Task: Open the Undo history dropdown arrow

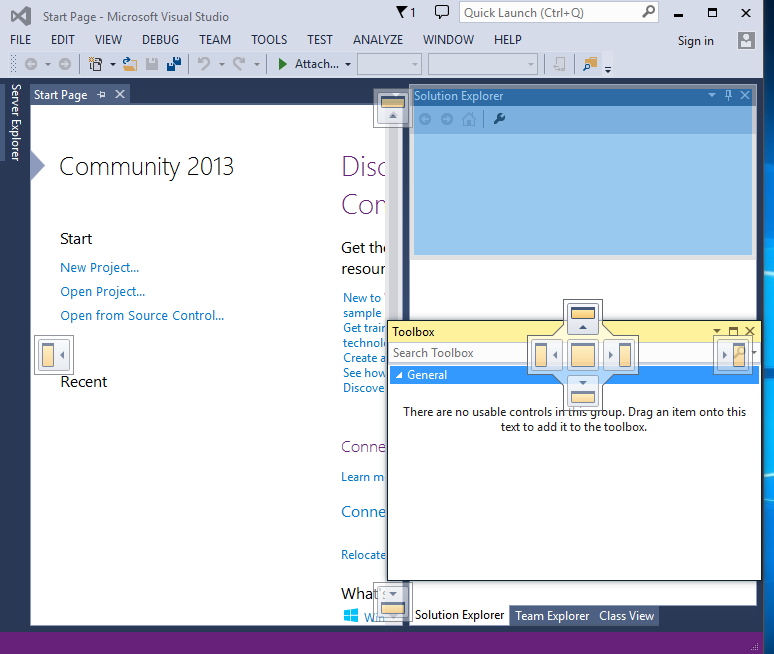Action: (222, 64)
